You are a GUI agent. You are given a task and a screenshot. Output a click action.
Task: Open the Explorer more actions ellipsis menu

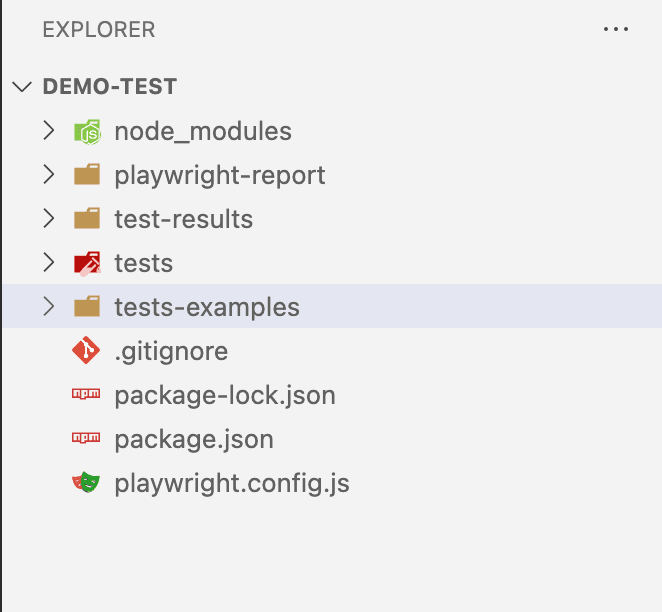coord(616,29)
